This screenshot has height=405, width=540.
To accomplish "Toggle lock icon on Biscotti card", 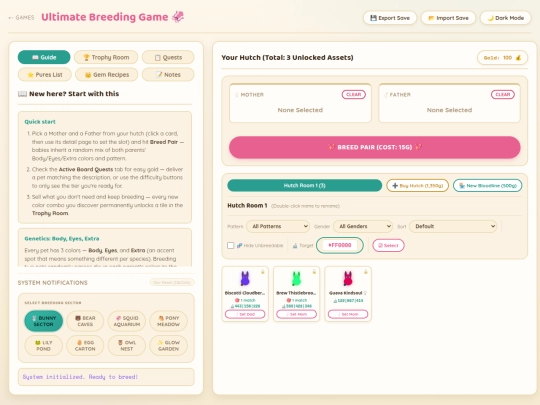I will tap(263, 272).
